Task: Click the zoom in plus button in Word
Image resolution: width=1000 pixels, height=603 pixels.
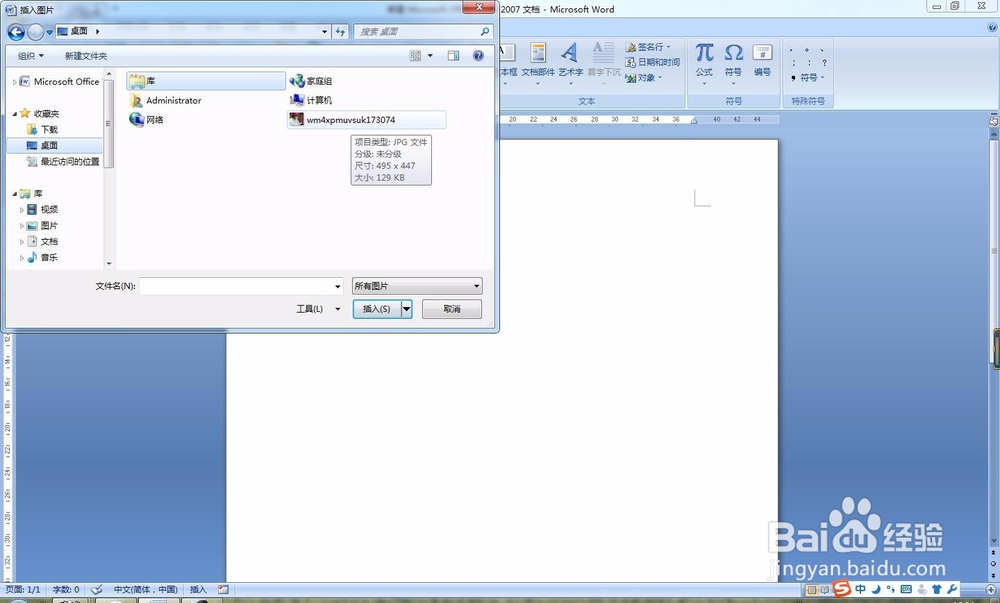Action: pyautogui.click(x=990, y=590)
